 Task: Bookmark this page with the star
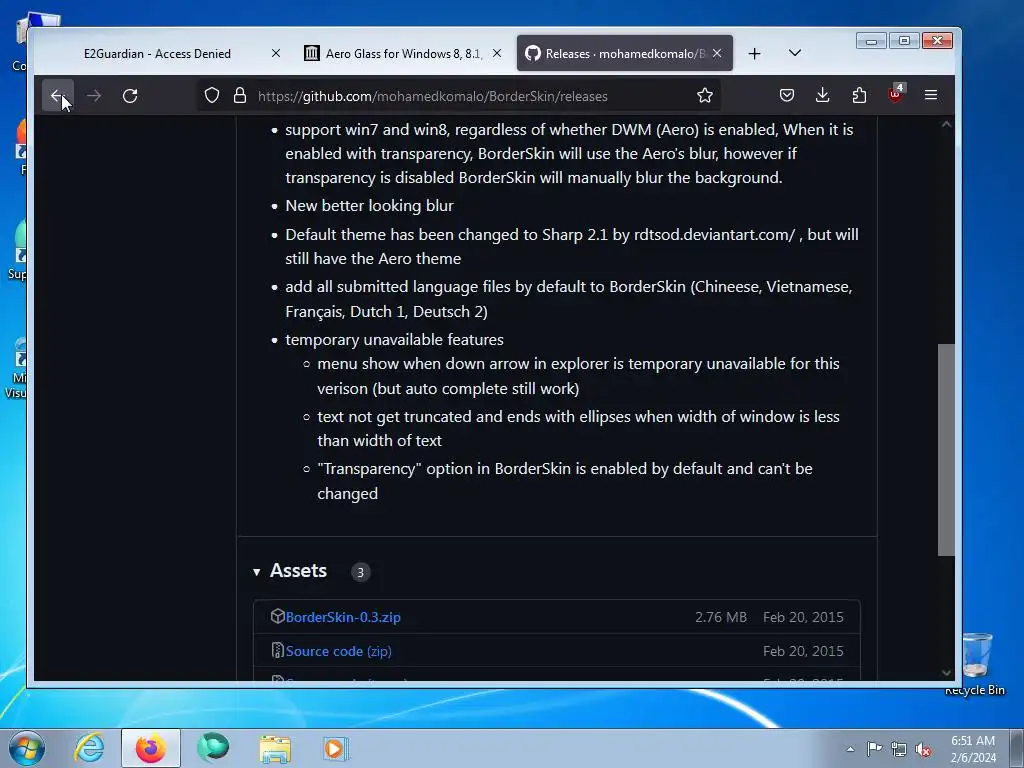point(705,95)
